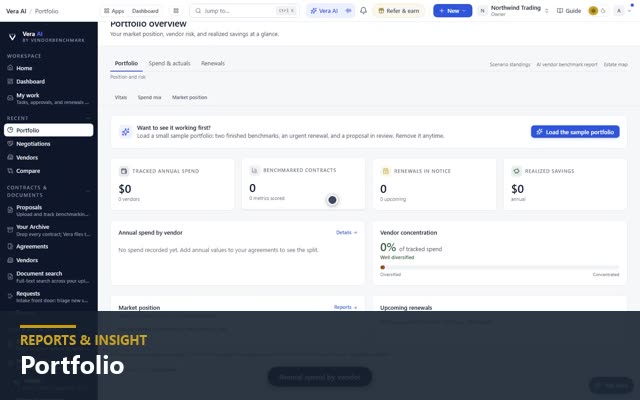Select the Spend mix sub-tab
This screenshot has width=640, height=400.
point(149,98)
